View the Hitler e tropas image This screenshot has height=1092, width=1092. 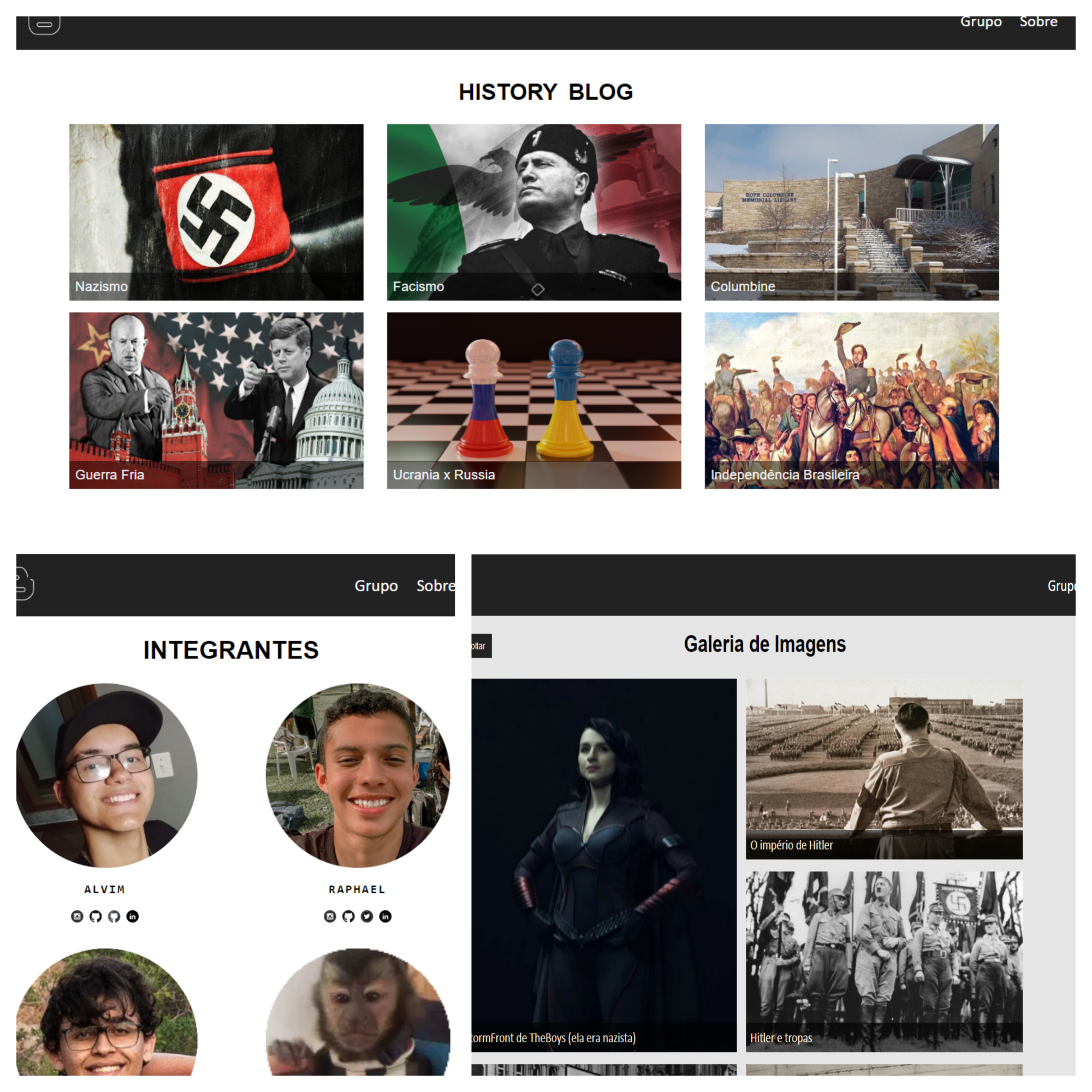tap(884, 962)
